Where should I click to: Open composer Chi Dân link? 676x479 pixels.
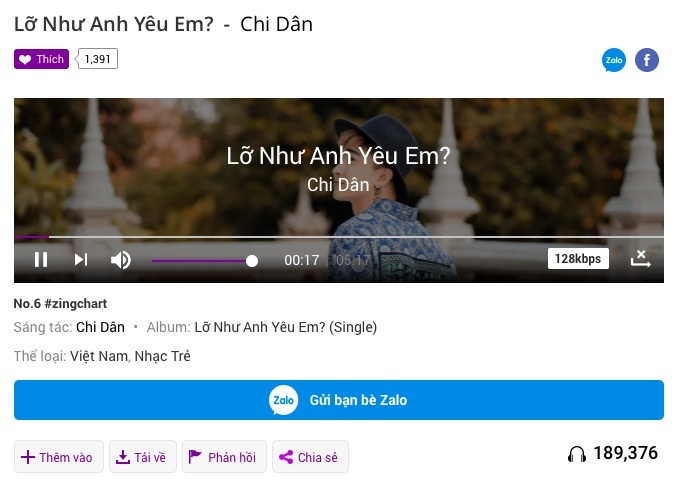click(100, 327)
